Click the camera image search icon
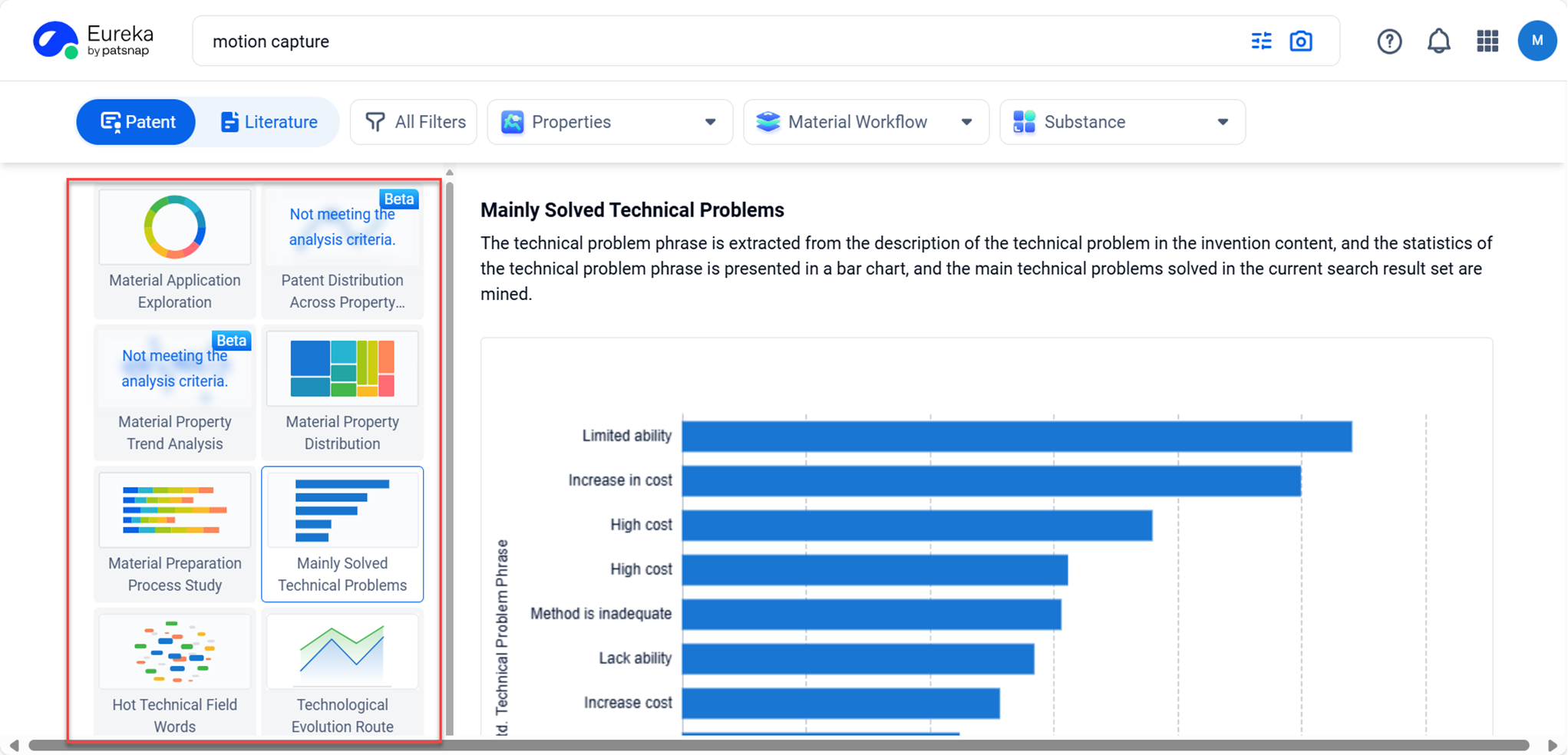Viewport: 1568px width, 755px height. [x=1301, y=41]
